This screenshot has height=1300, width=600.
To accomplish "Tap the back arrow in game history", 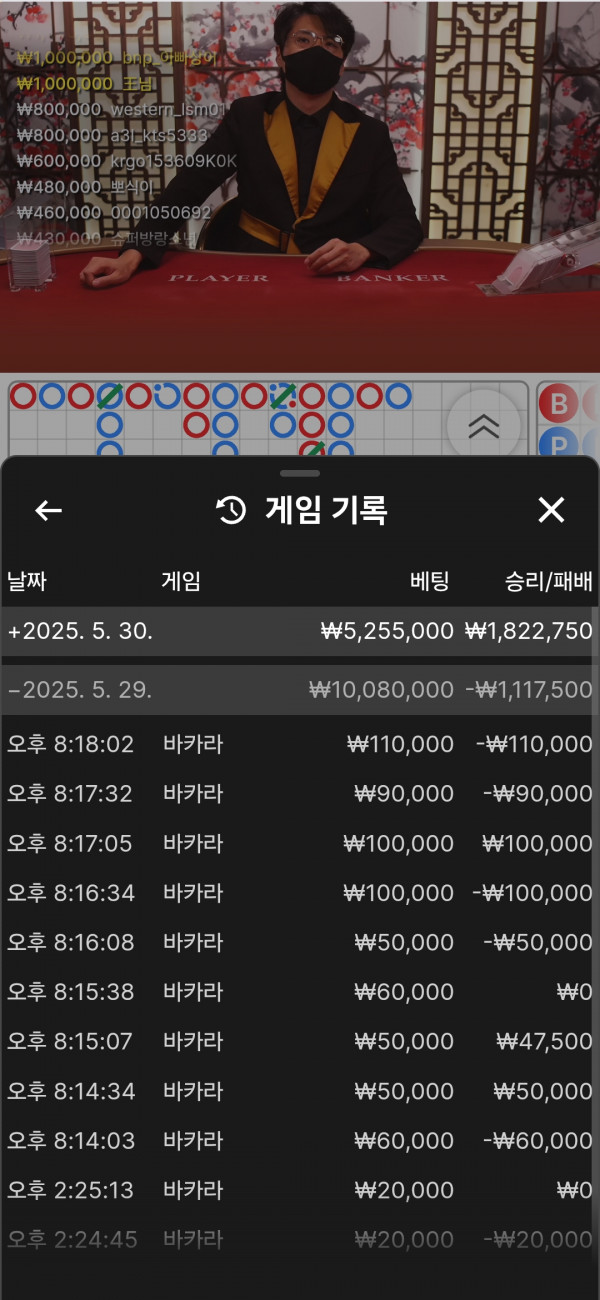I will click(x=48, y=511).
